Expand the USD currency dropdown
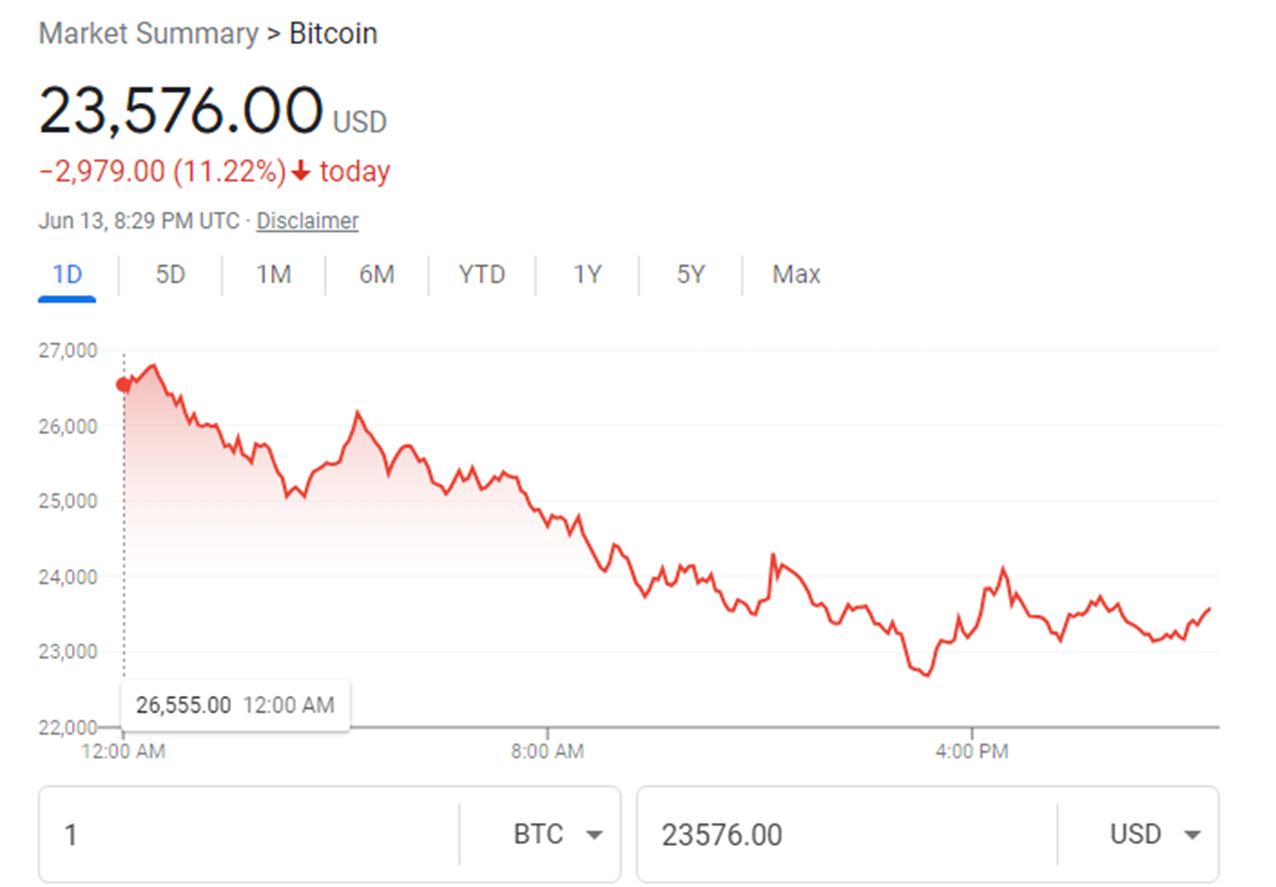The height and width of the screenshot is (887, 1276). coord(1153,834)
